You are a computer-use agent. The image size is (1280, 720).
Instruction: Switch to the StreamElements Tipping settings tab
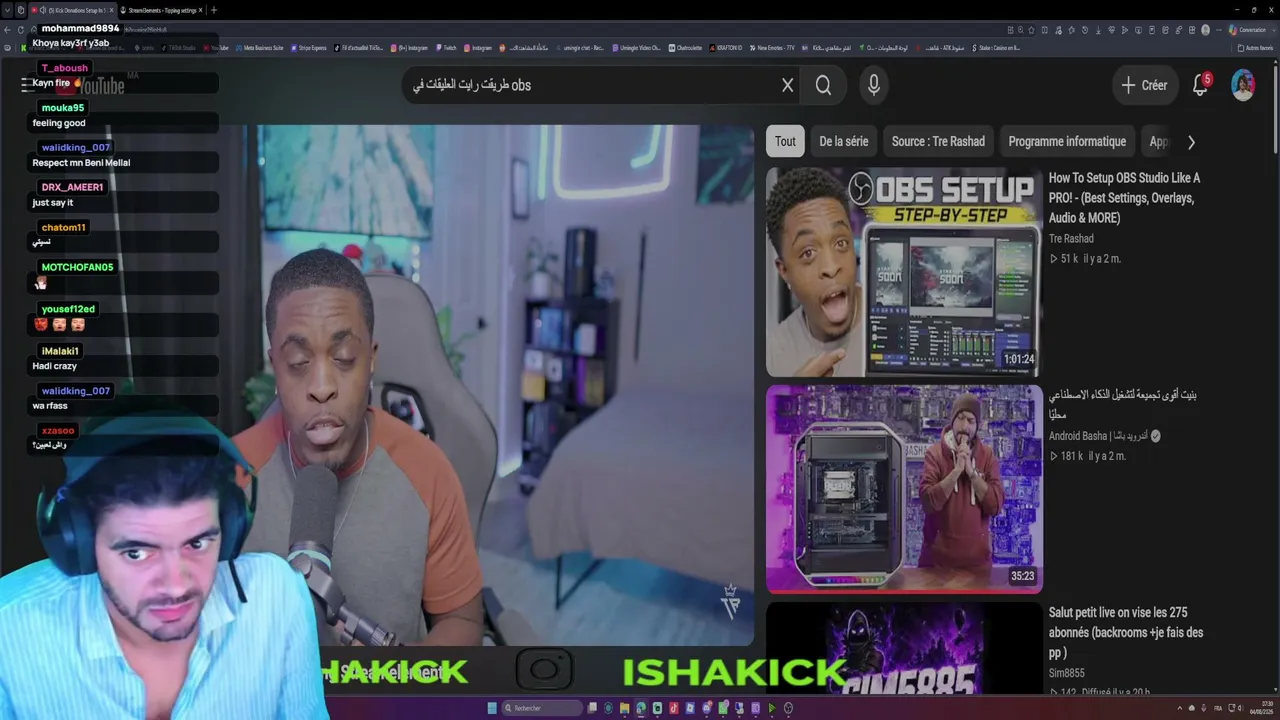coord(160,10)
